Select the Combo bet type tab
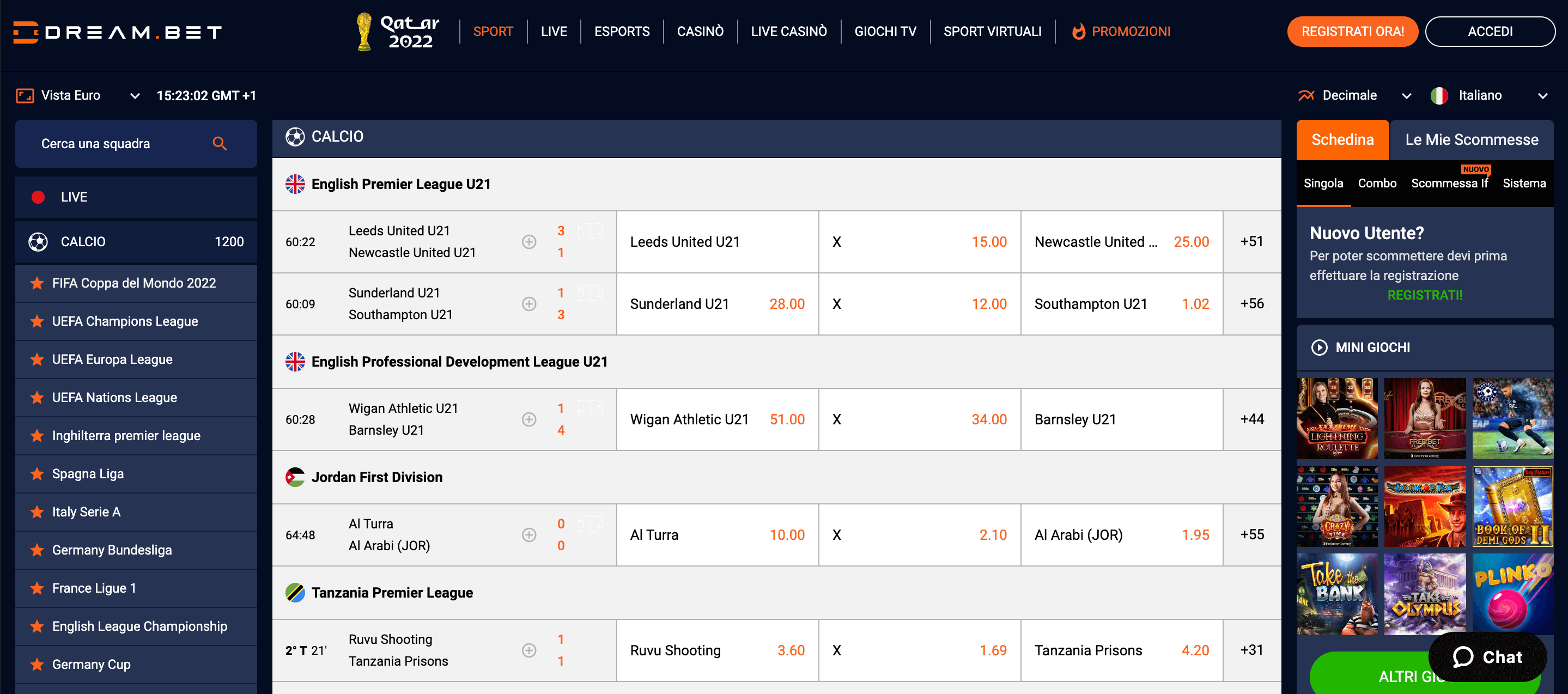The height and width of the screenshot is (694, 1568). (1377, 184)
